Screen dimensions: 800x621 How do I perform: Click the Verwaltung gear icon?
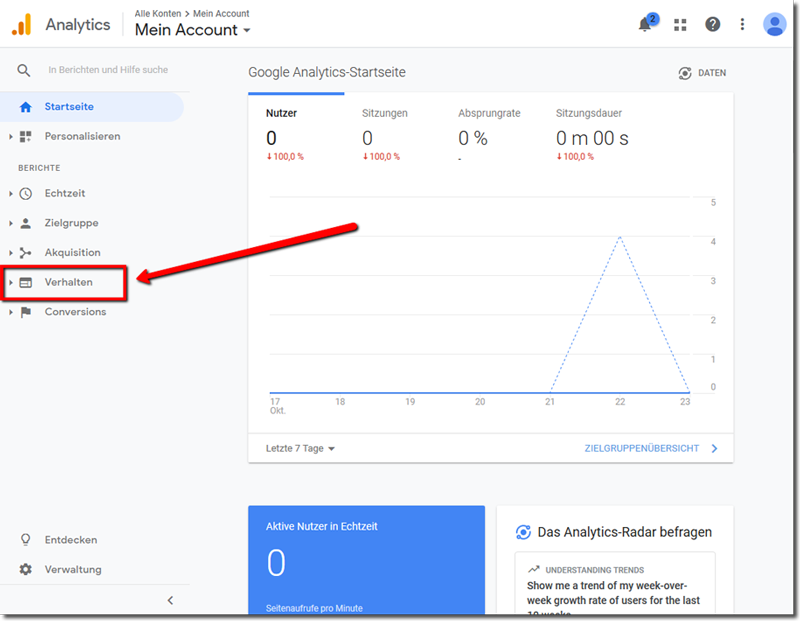click(x=26, y=569)
